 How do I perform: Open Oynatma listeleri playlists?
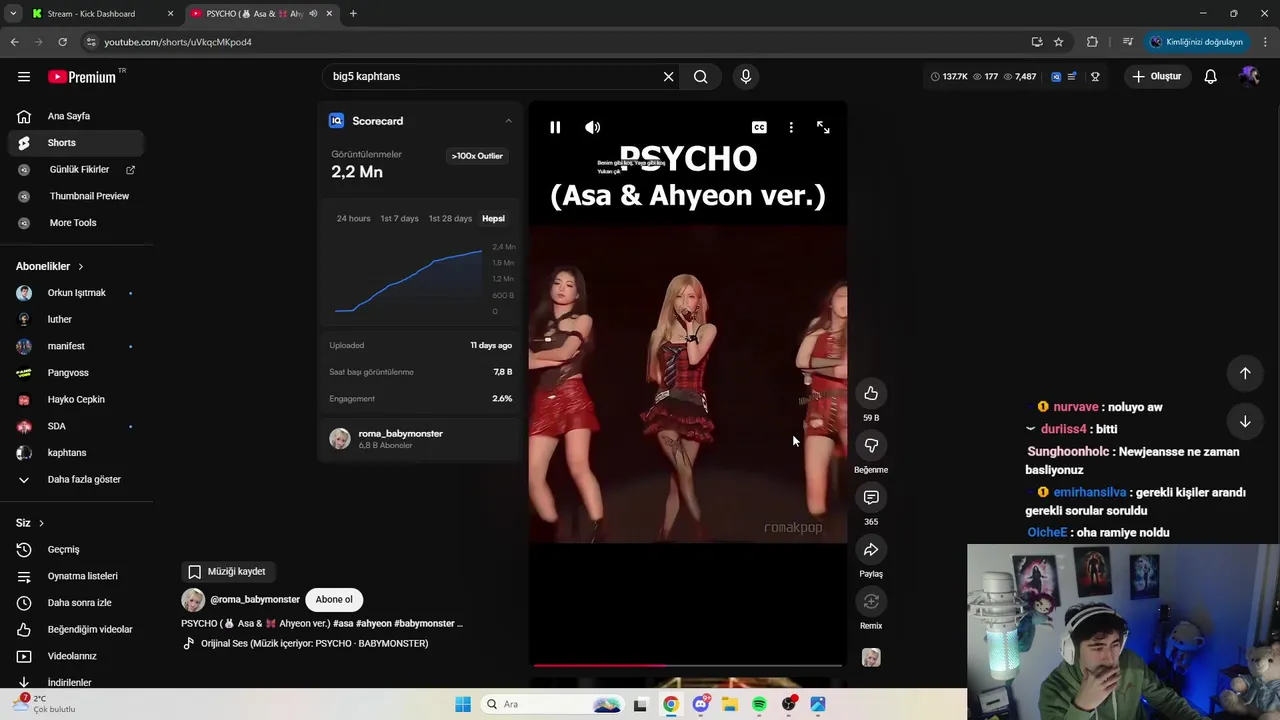[x=76, y=576]
